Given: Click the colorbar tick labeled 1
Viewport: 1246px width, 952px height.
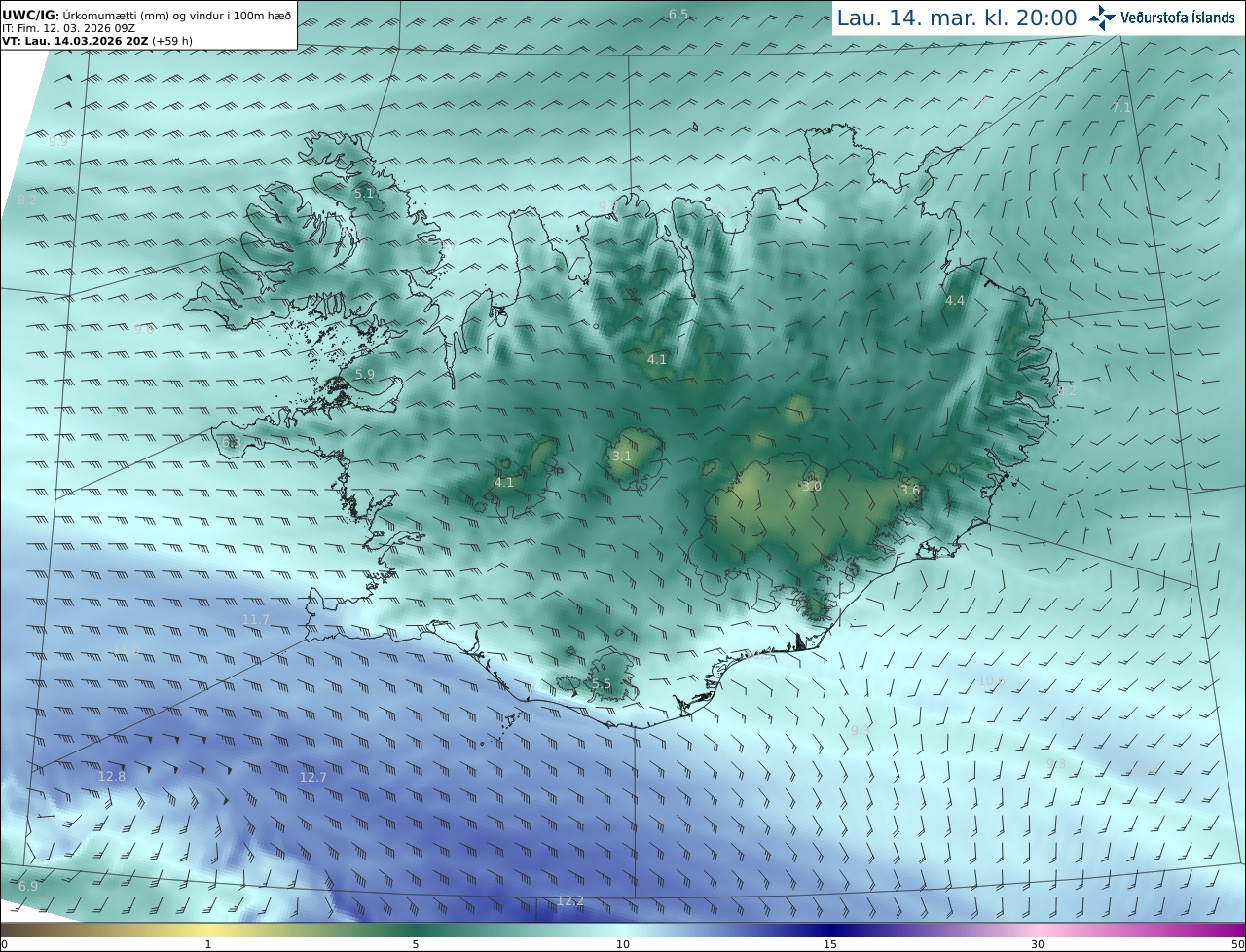Looking at the screenshot, I should (x=208, y=944).
